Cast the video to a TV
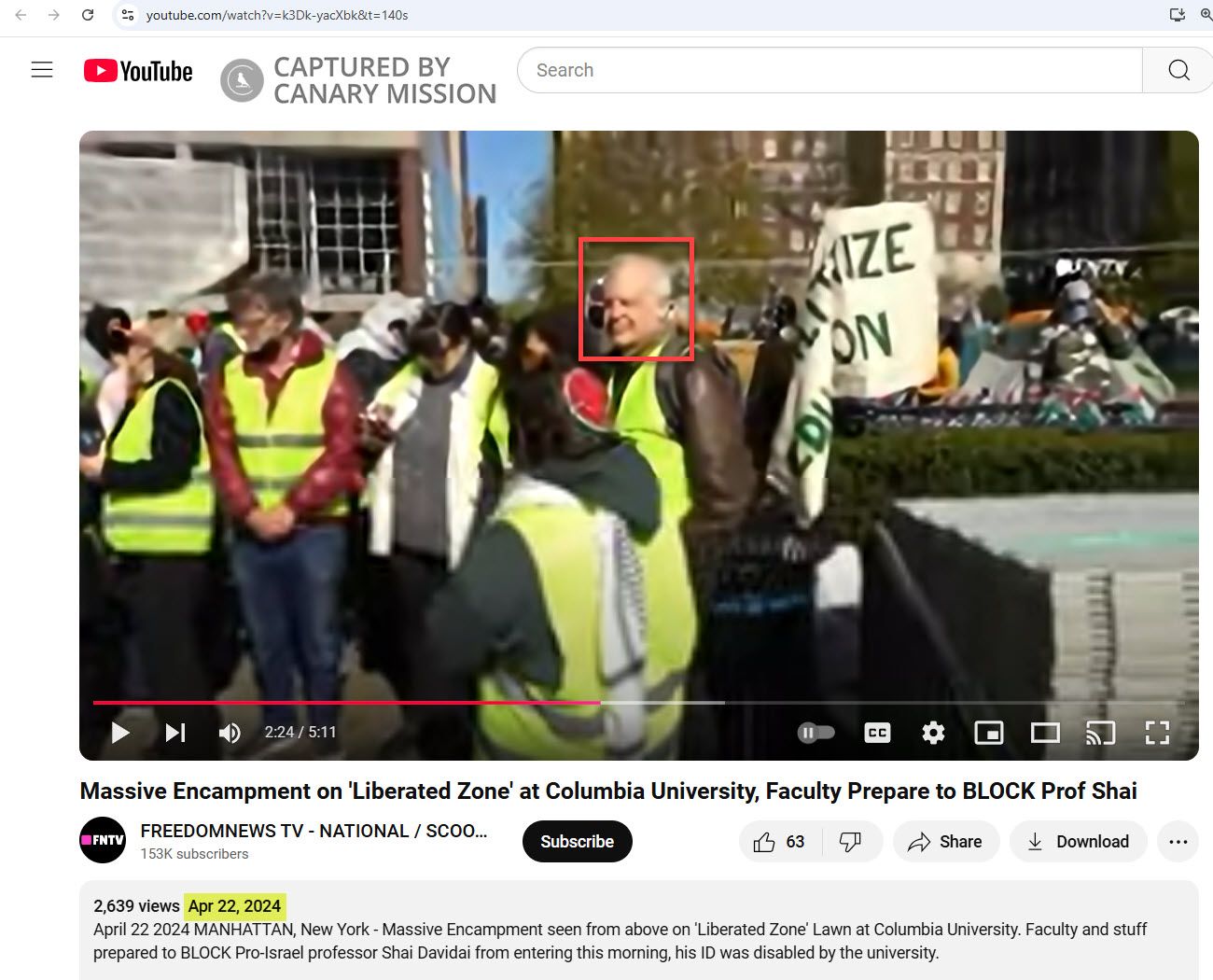 [x=1101, y=733]
